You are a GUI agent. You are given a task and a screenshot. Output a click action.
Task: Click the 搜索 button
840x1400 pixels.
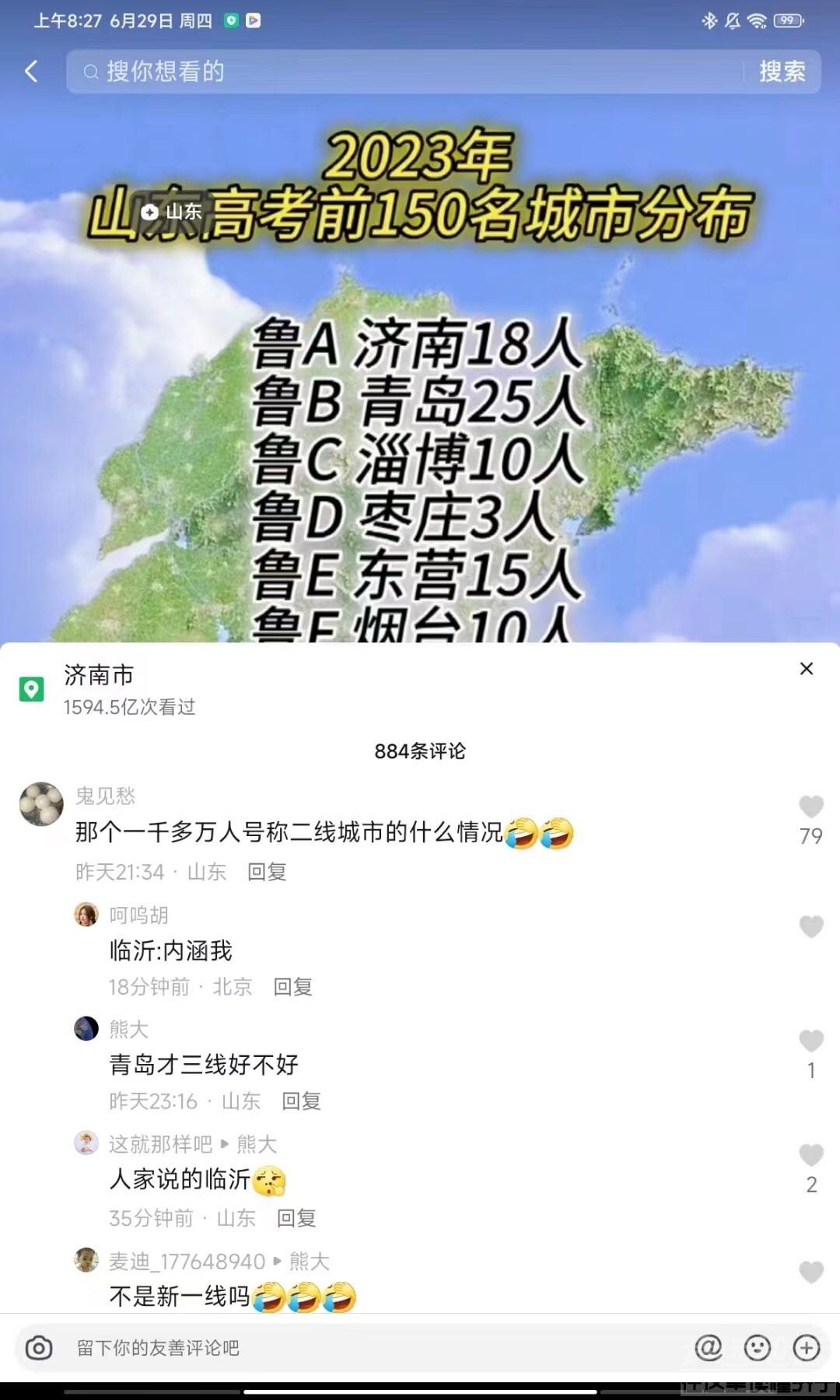pyautogui.click(x=782, y=72)
